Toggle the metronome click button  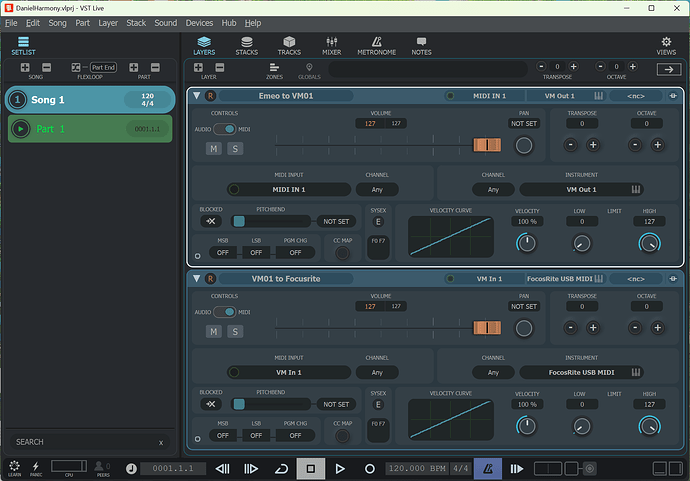click(x=488, y=469)
